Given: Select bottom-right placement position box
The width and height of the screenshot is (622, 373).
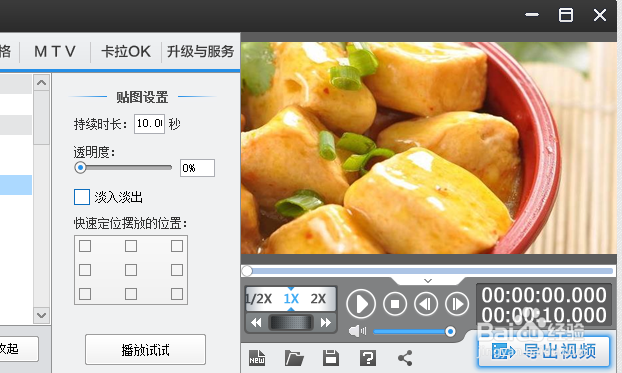Looking at the screenshot, I should pyautogui.click(x=177, y=294).
